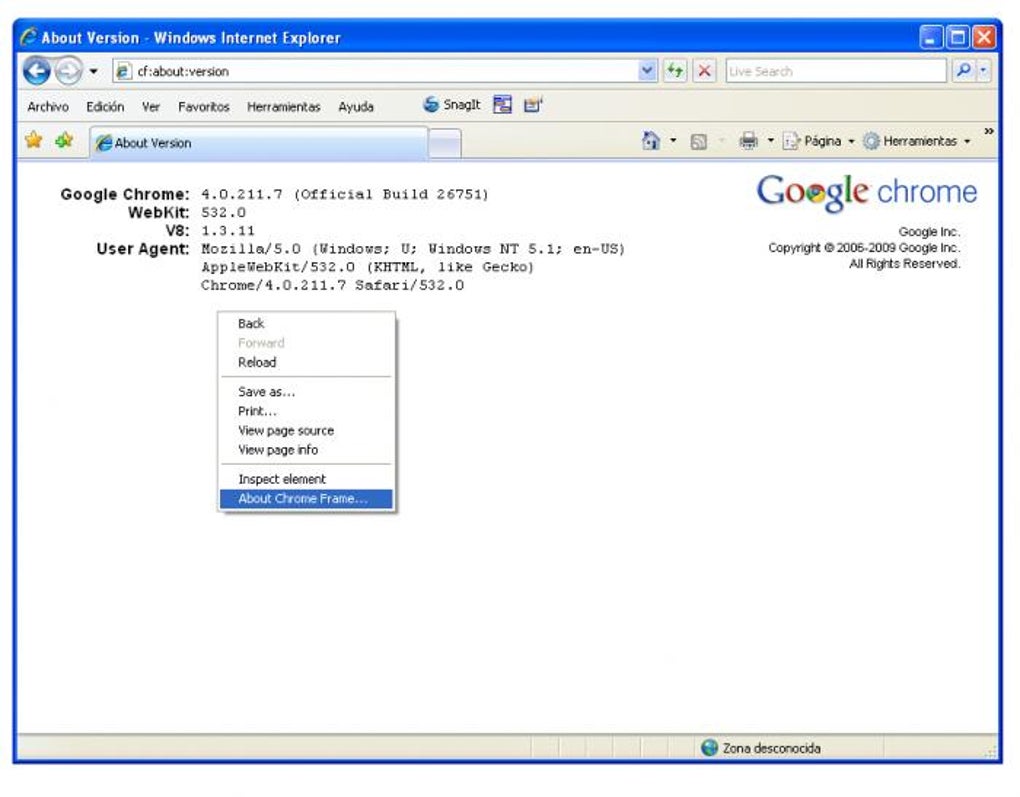Viewport: 1020px width, 797px height.
Task: Select About Chrome Frame... menu entry
Action: pyautogui.click(x=306, y=498)
